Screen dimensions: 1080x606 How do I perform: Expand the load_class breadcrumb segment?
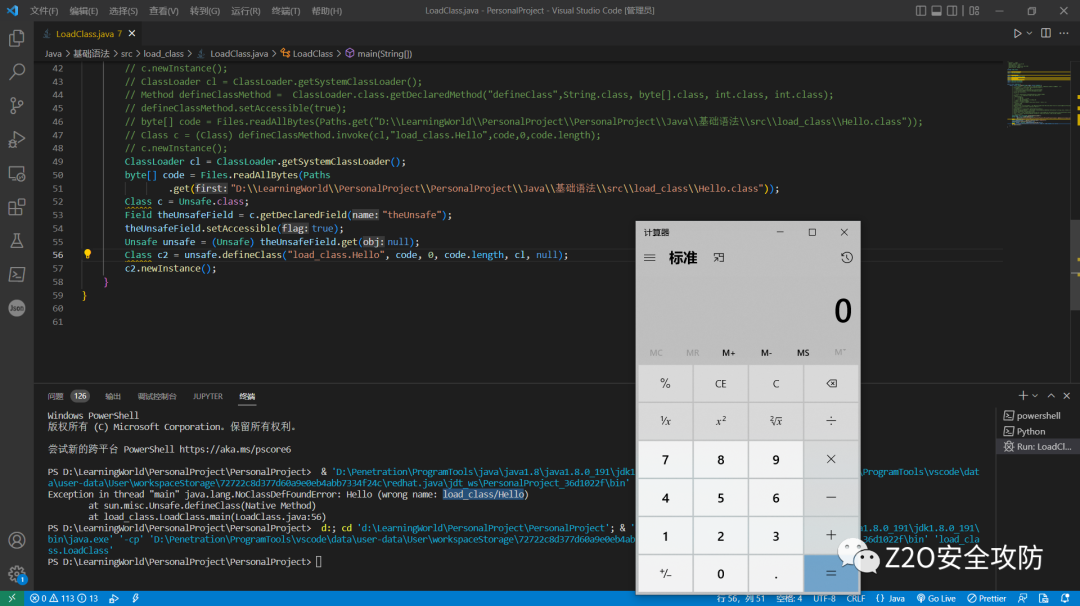163,53
